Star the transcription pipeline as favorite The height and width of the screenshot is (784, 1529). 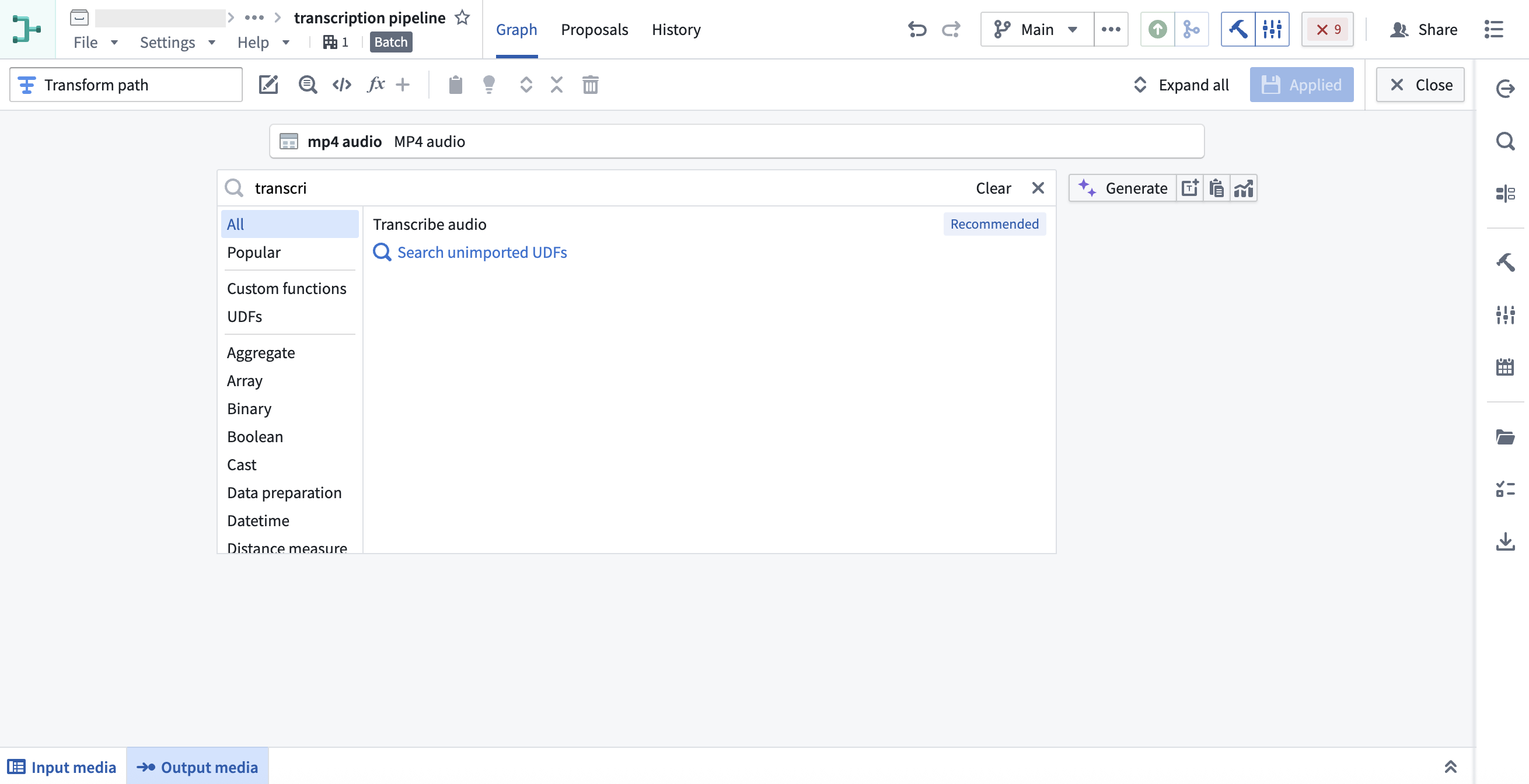coord(462,18)
